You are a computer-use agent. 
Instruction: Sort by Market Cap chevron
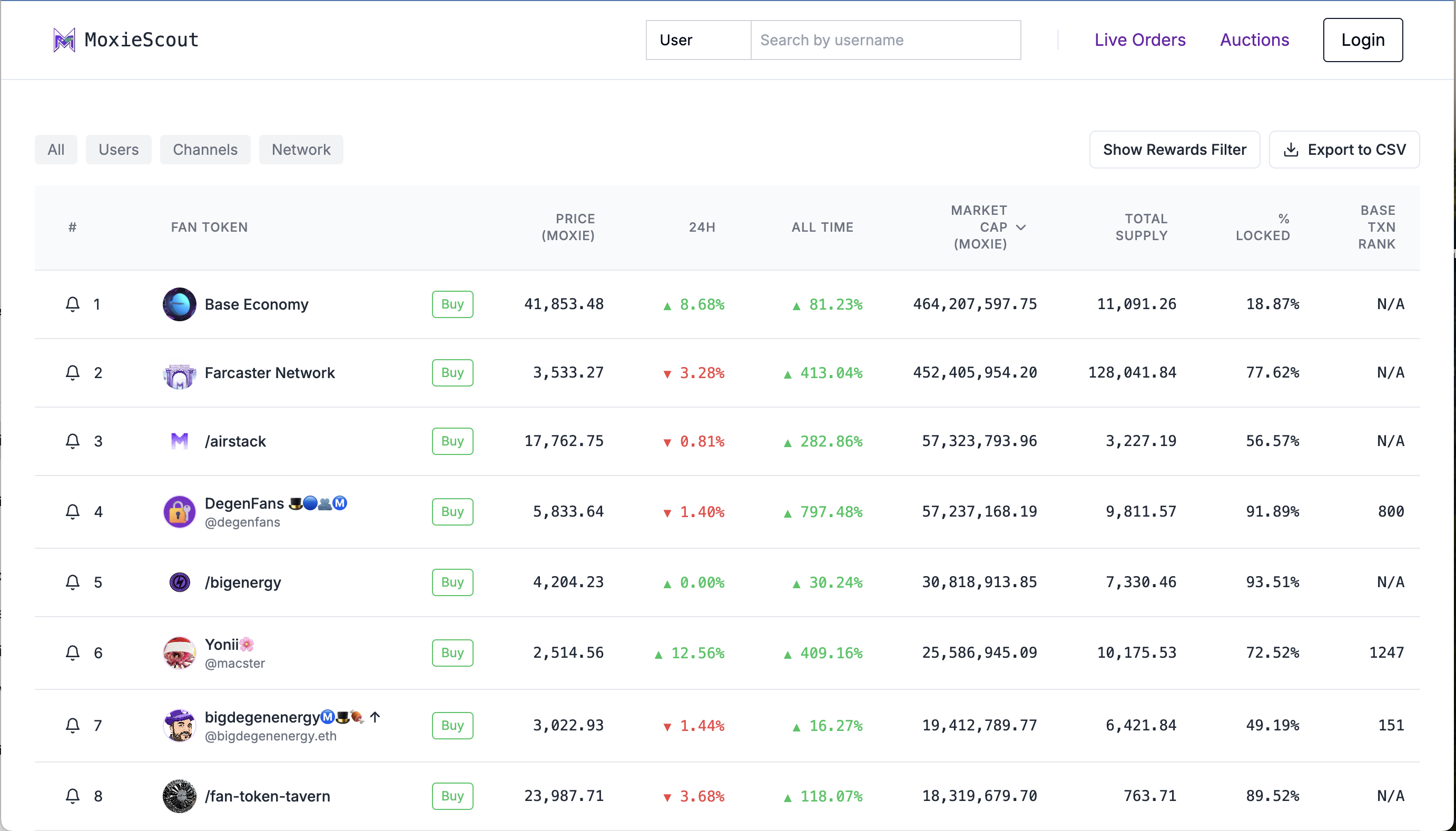1021,227
